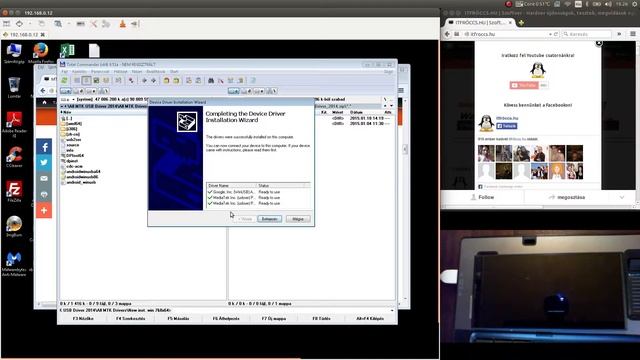Select the CCleaner desktop icon

[x=14, y=157]
